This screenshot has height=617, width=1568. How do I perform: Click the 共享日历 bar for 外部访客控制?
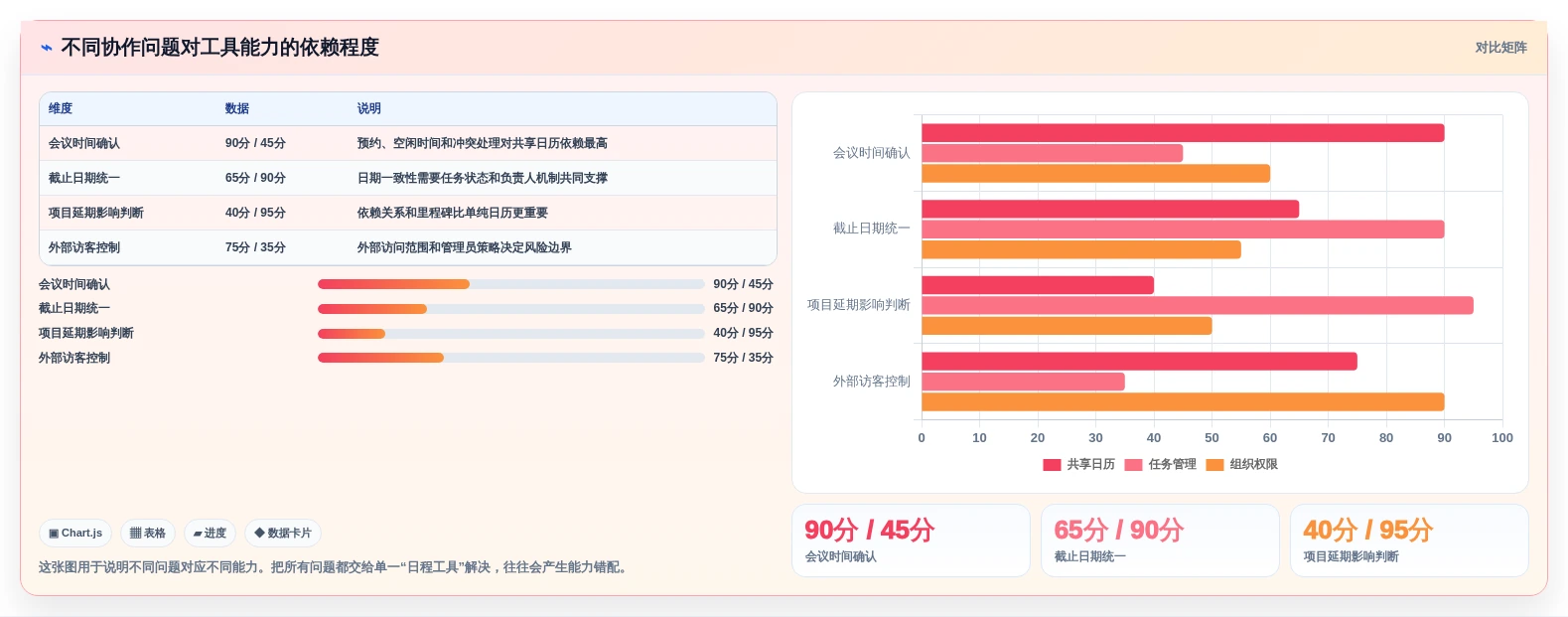(1140, 362)
